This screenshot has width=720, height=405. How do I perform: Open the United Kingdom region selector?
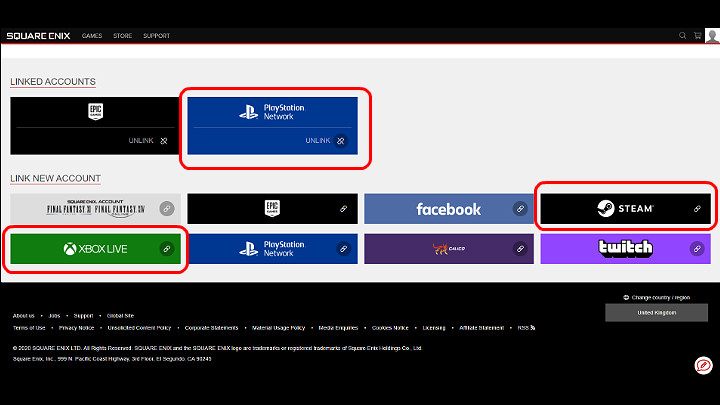657,313
